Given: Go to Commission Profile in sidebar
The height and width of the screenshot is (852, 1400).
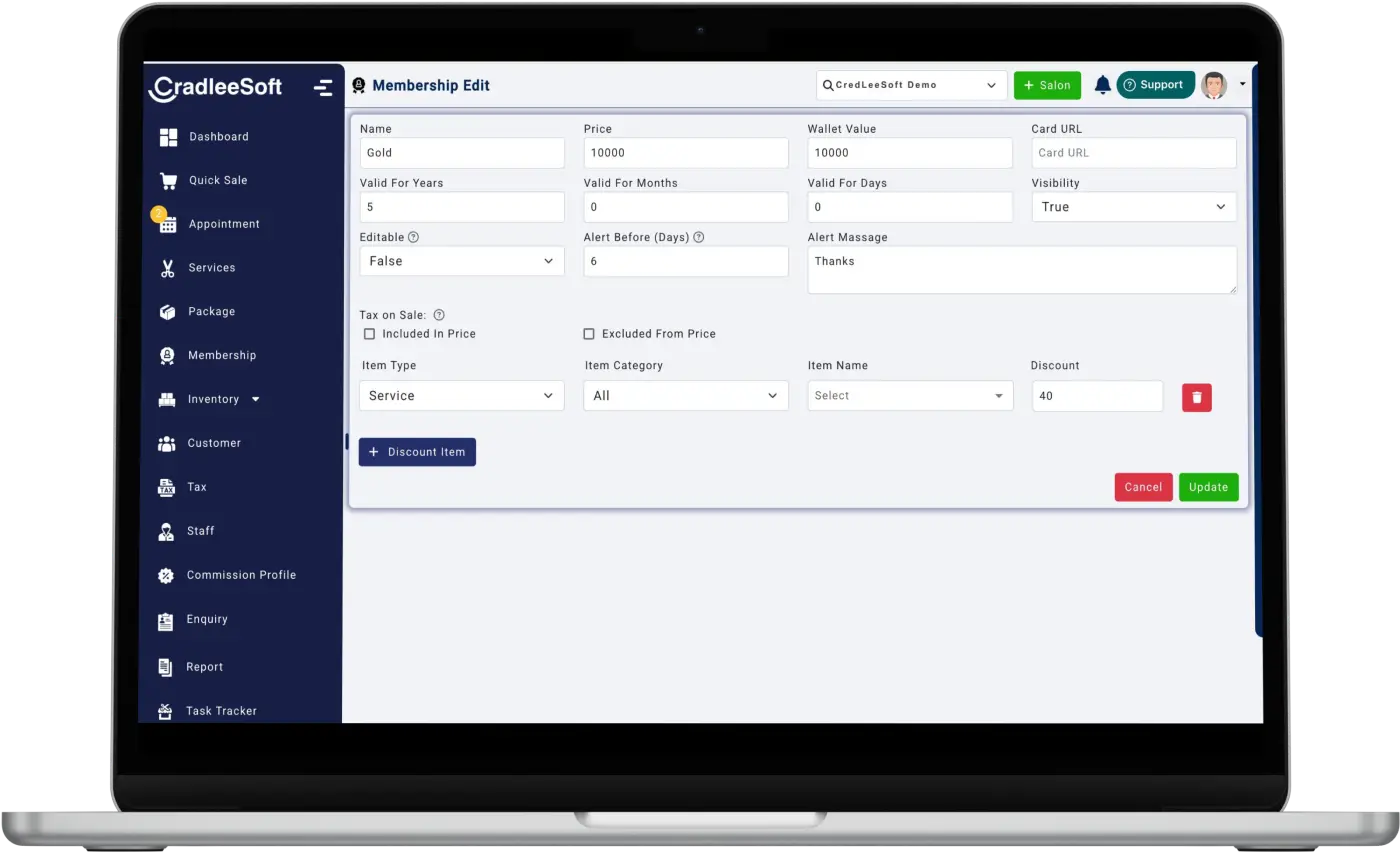Looking at the screenshot, I should click(240, 575).
